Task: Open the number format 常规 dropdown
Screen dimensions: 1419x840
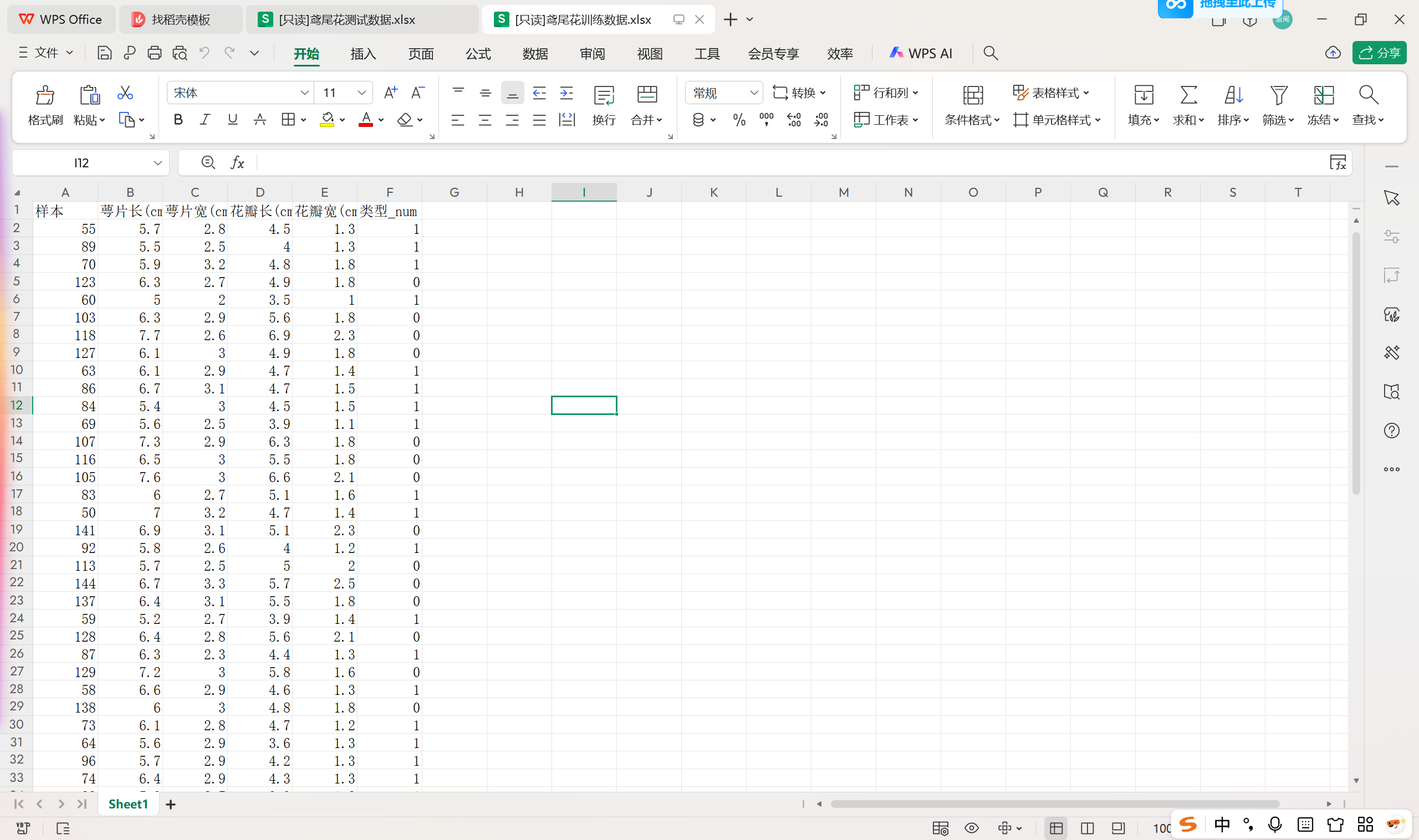Action: point(754,93)
